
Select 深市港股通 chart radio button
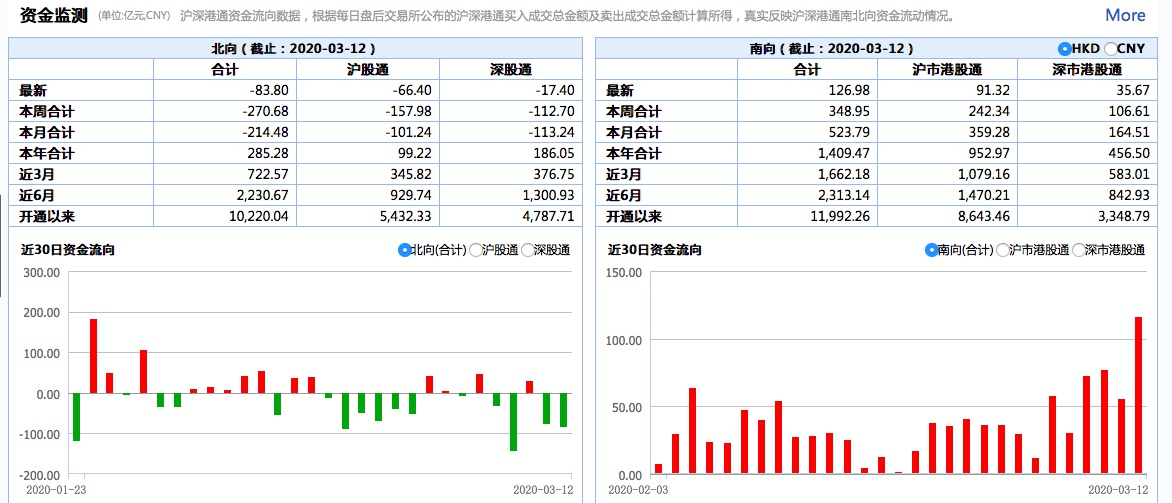(x=1079, y=250)
